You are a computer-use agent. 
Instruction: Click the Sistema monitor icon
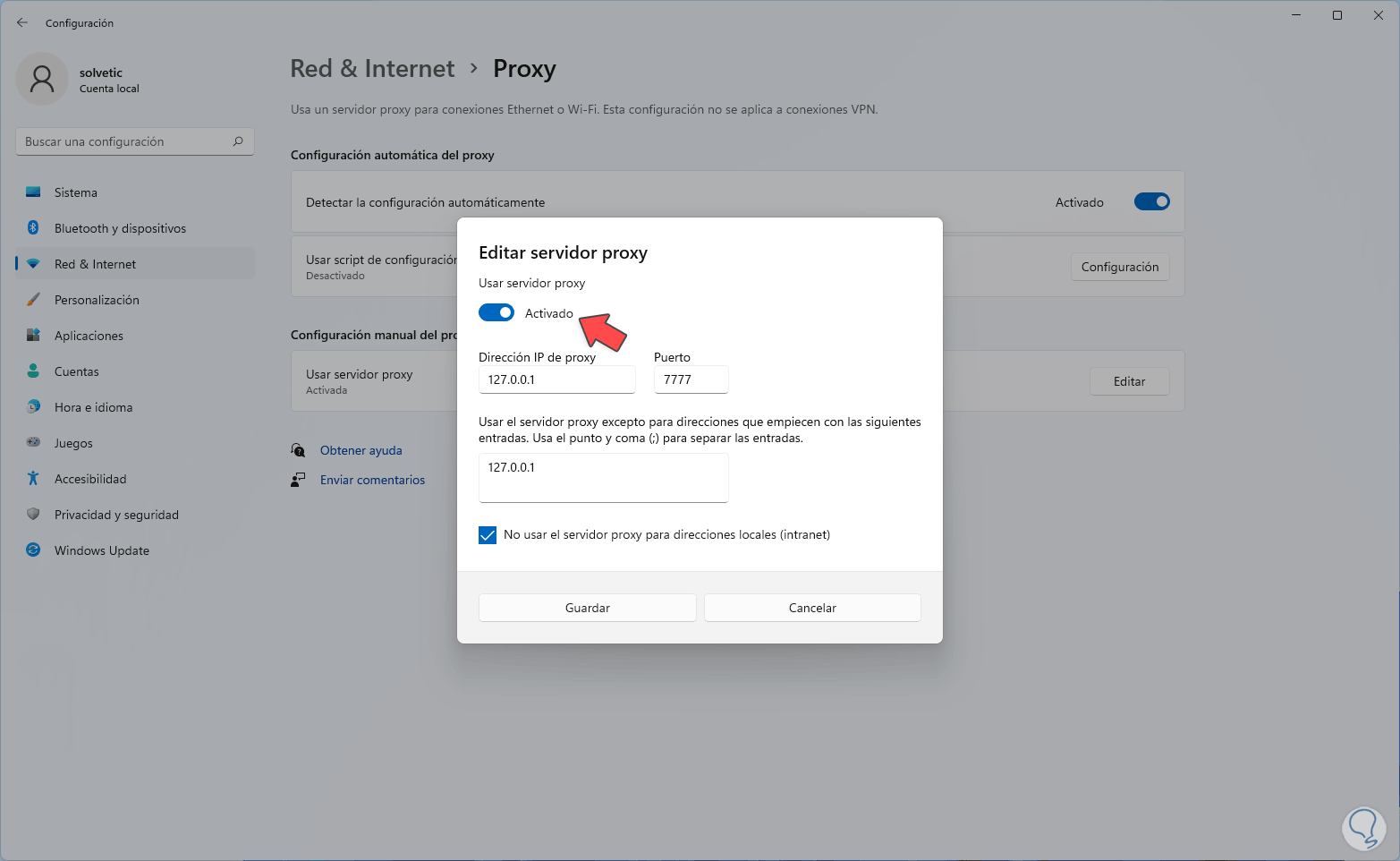[x=33, y=192]
